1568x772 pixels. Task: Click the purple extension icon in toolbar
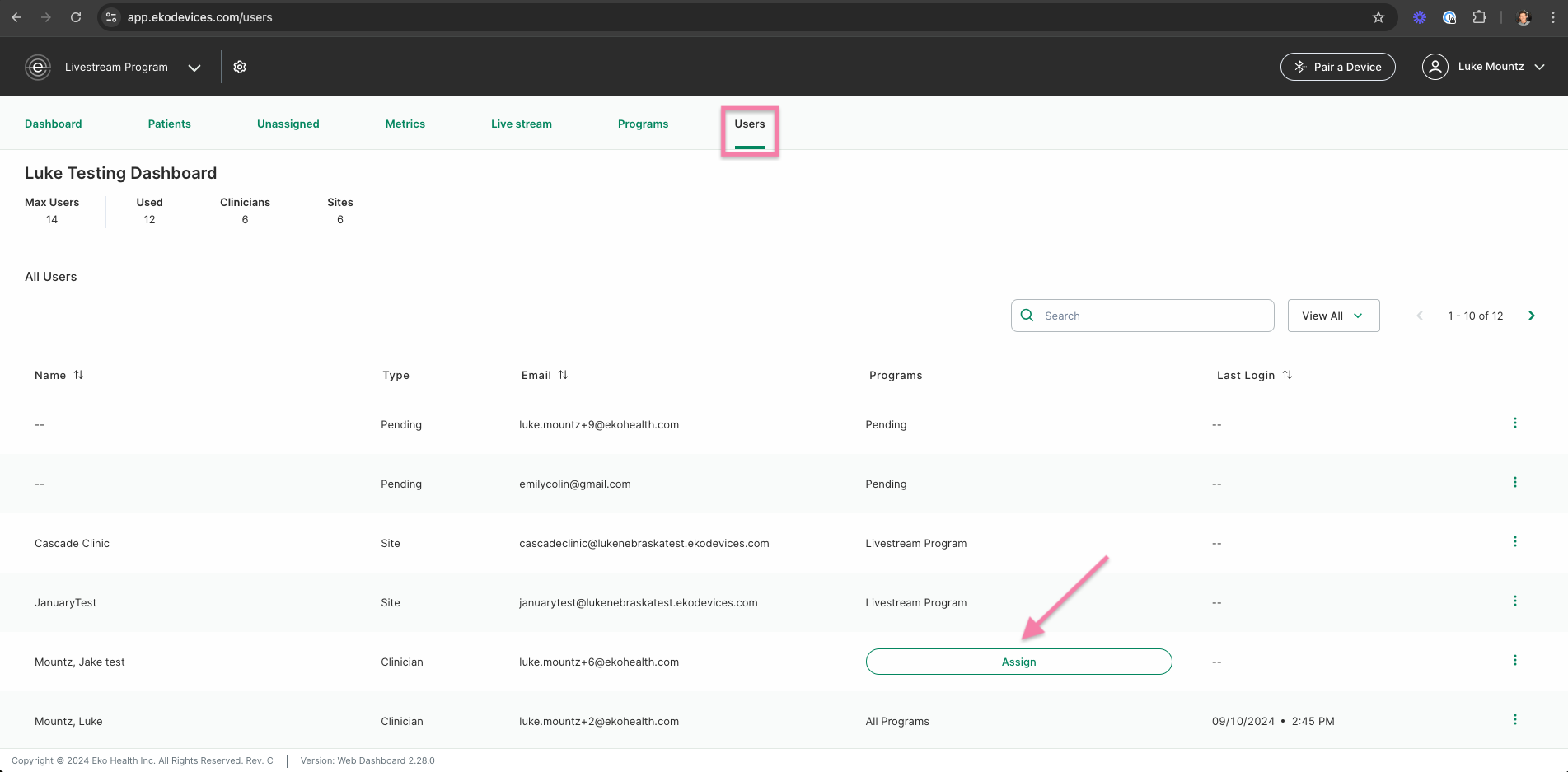pos(1419,16)
